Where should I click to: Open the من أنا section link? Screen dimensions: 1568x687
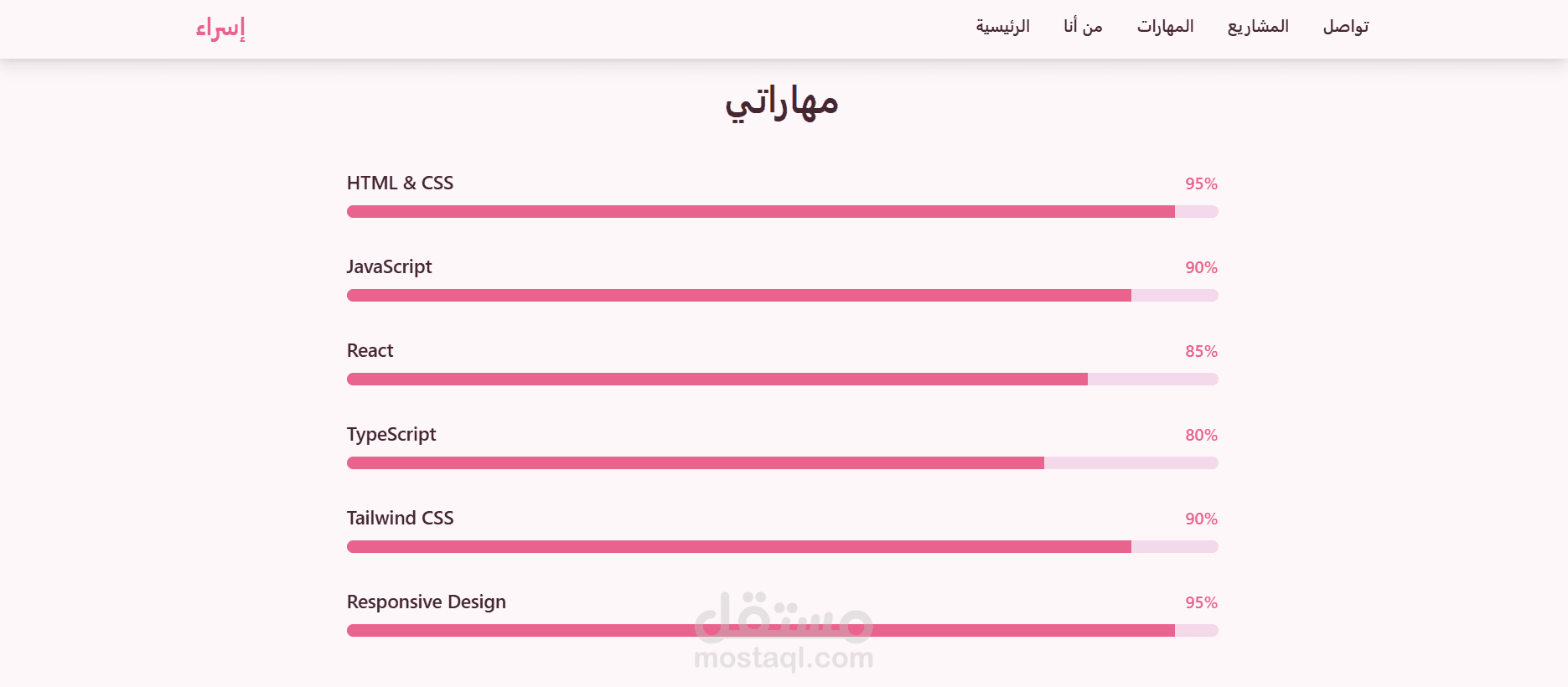coord(1083,27)
